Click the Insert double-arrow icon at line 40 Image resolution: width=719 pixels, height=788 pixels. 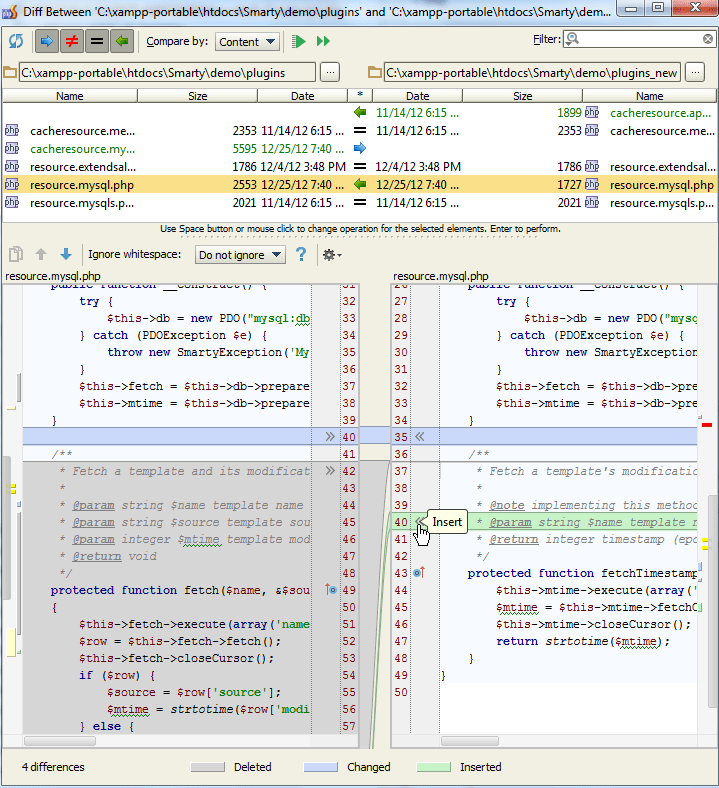point(420,522)
